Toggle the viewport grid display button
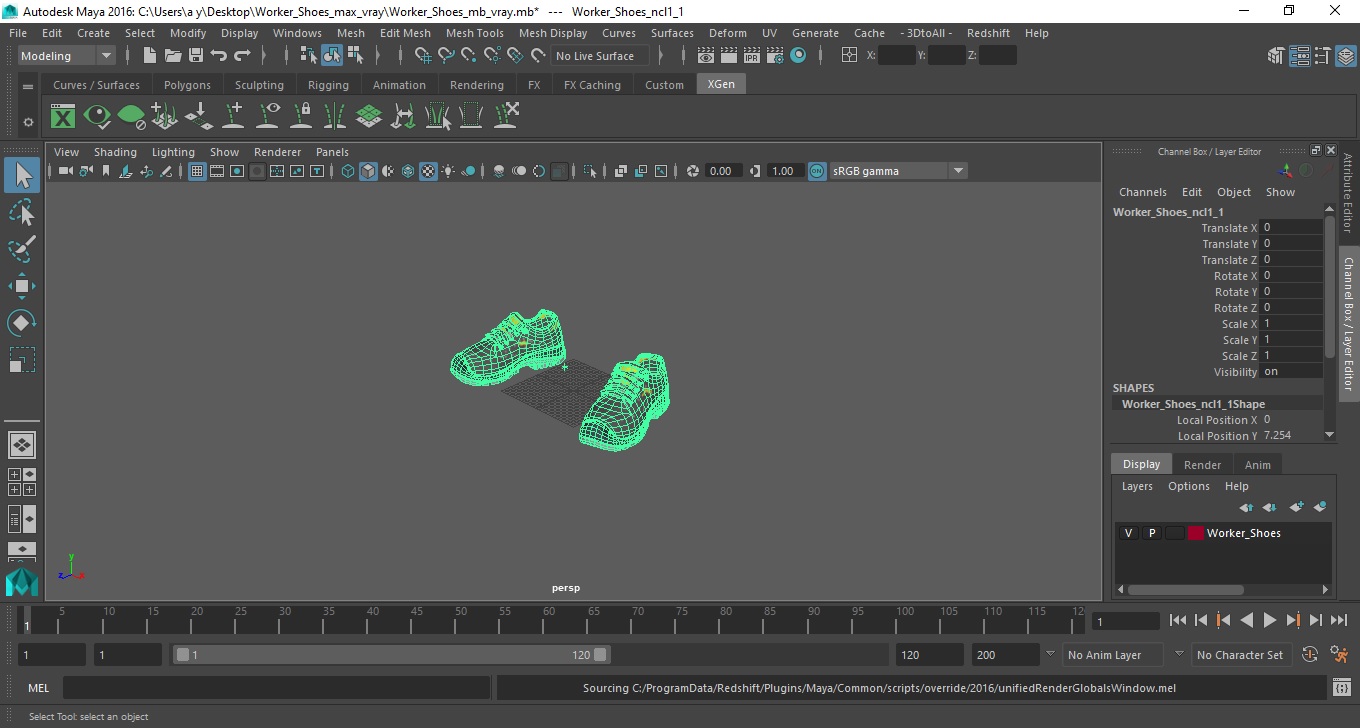Image resolution: width=1360 pixels, height=728 pixels. pos(197,171)
